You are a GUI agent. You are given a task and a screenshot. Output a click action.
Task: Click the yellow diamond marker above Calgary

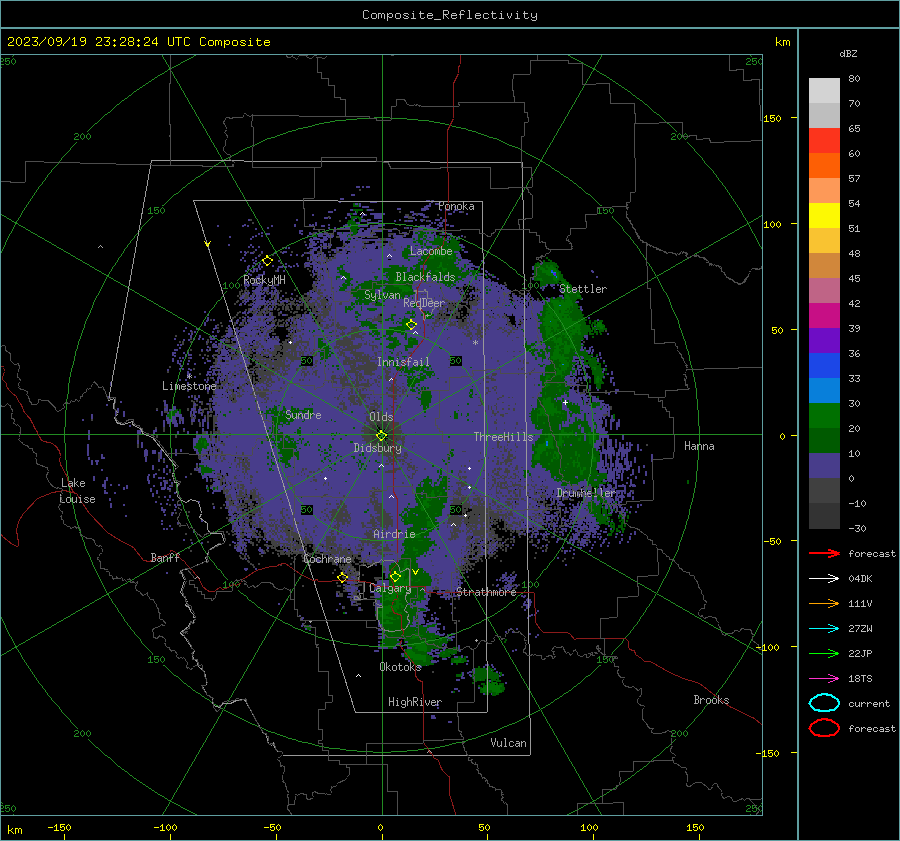[395, 576]
